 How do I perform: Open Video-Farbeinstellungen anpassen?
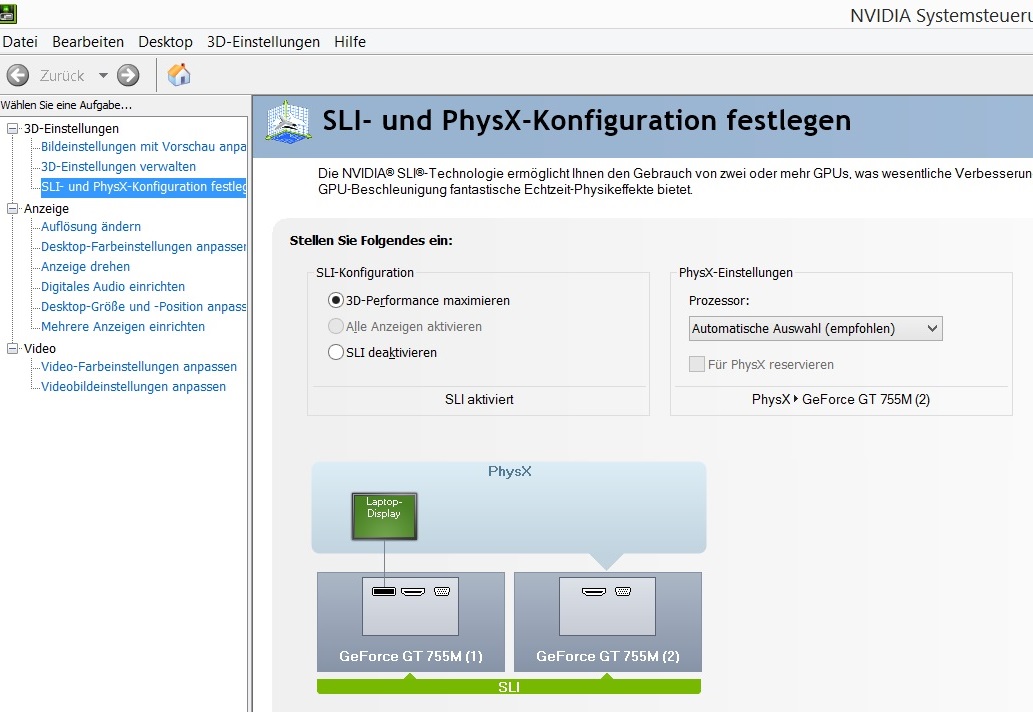pos(139,367)
